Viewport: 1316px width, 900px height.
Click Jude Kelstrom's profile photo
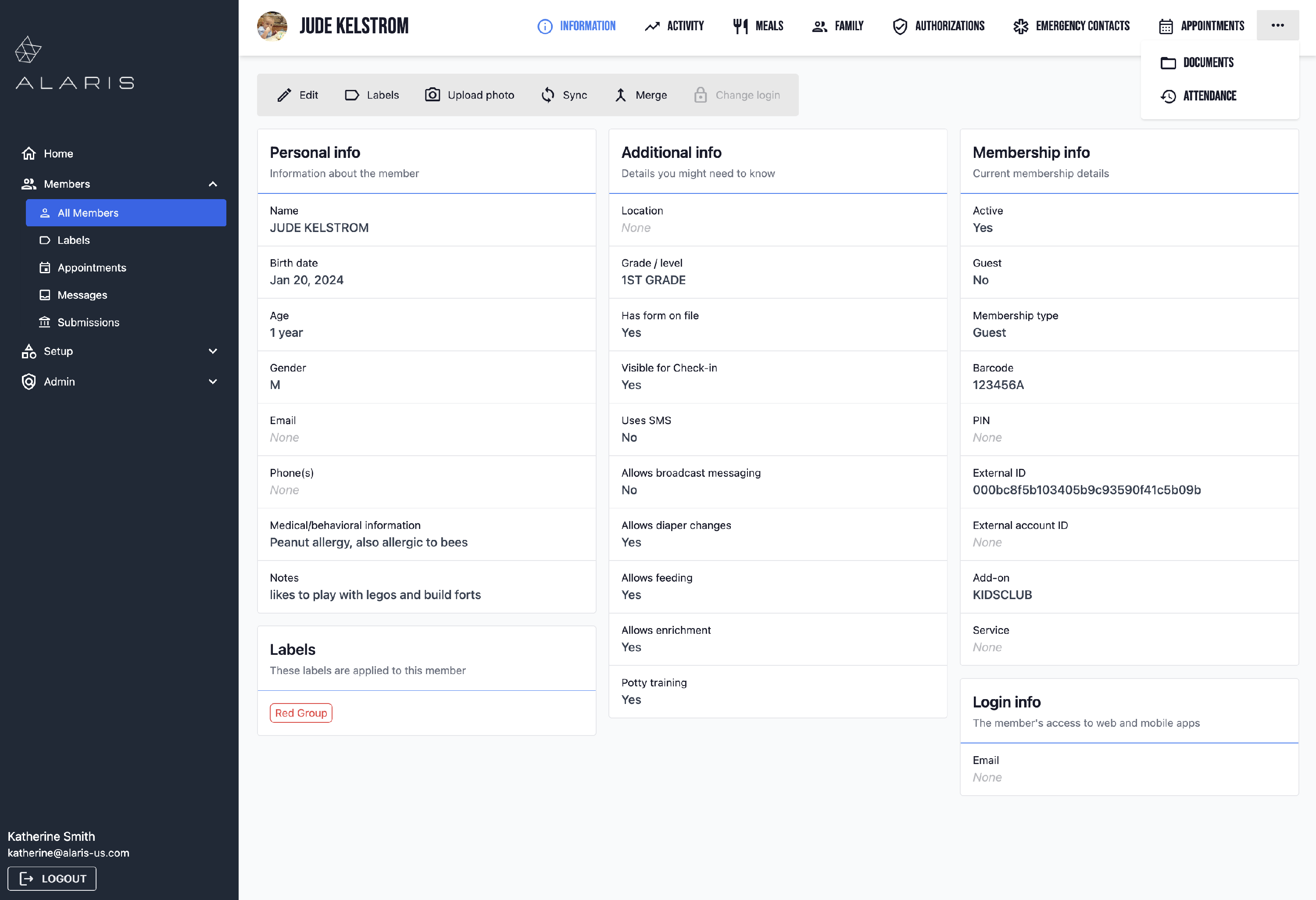(x=272, y=26)
